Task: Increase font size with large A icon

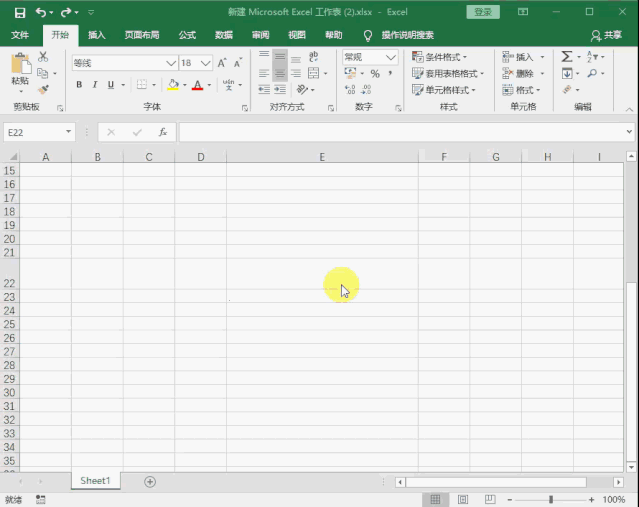Action: (222, 63)
